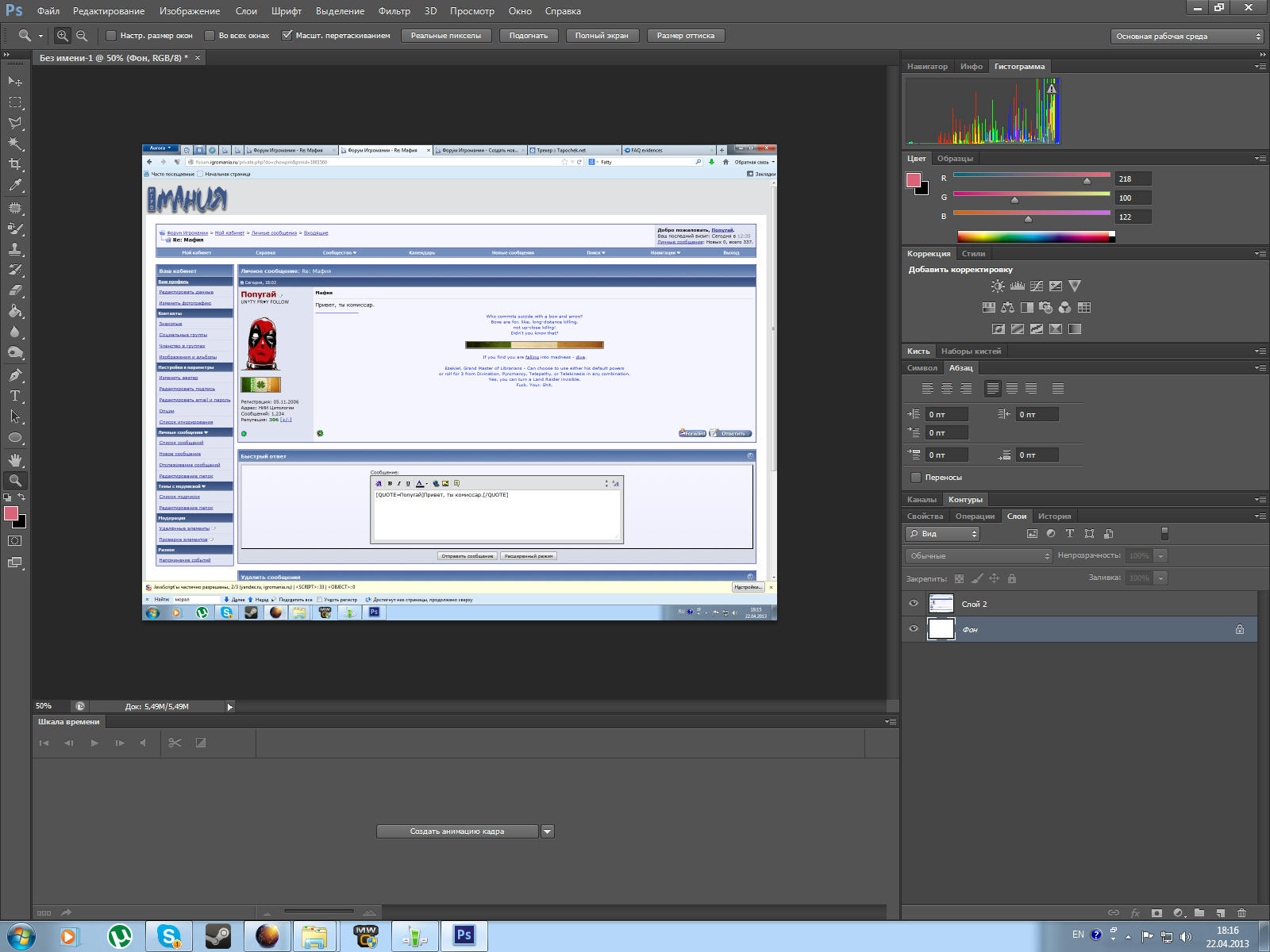The width and height of the screenshot is (1270, 952).
Task: Select the Hand tool
Action: coord(15,459)
